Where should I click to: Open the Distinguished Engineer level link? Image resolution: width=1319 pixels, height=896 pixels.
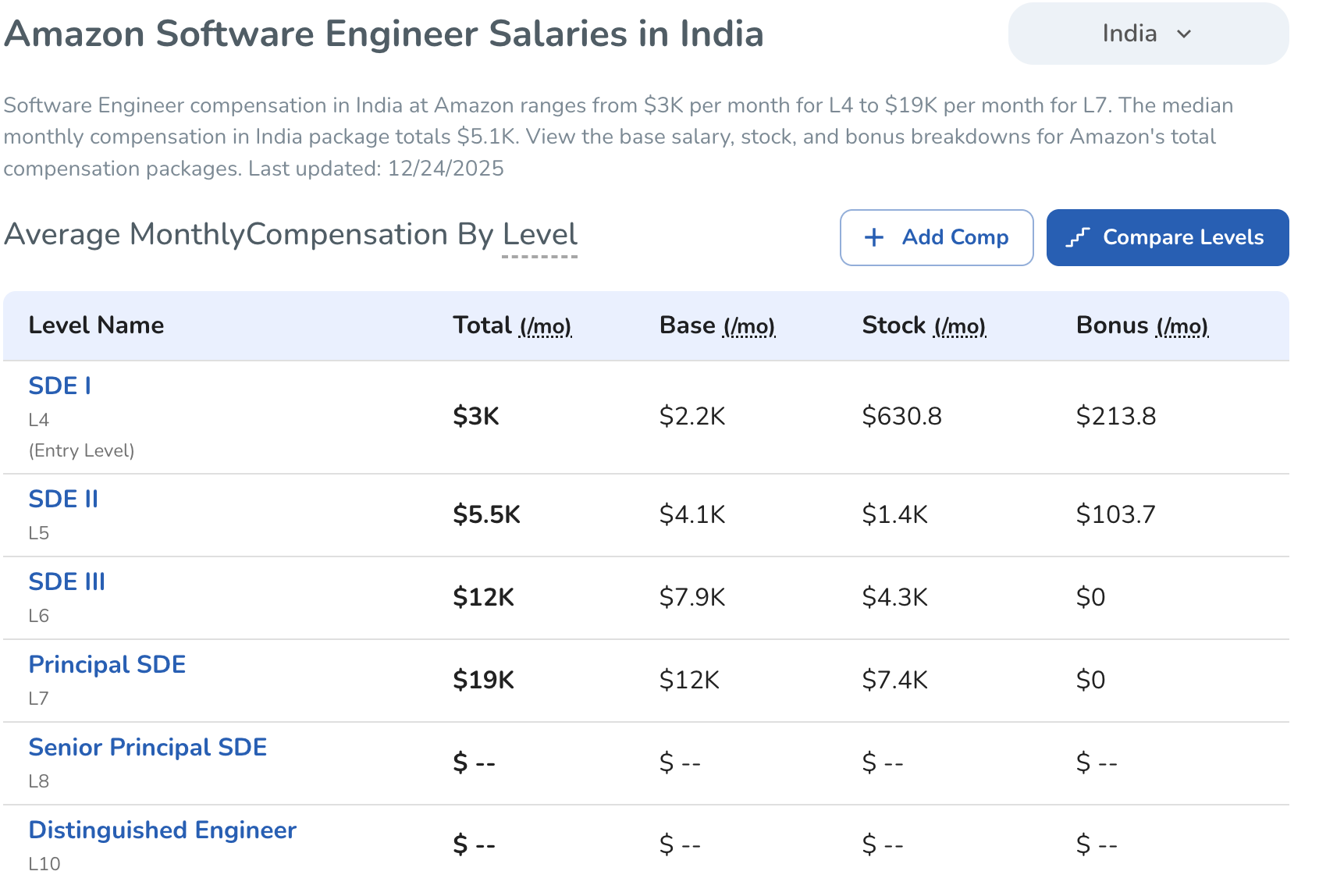tap(162, 830)
